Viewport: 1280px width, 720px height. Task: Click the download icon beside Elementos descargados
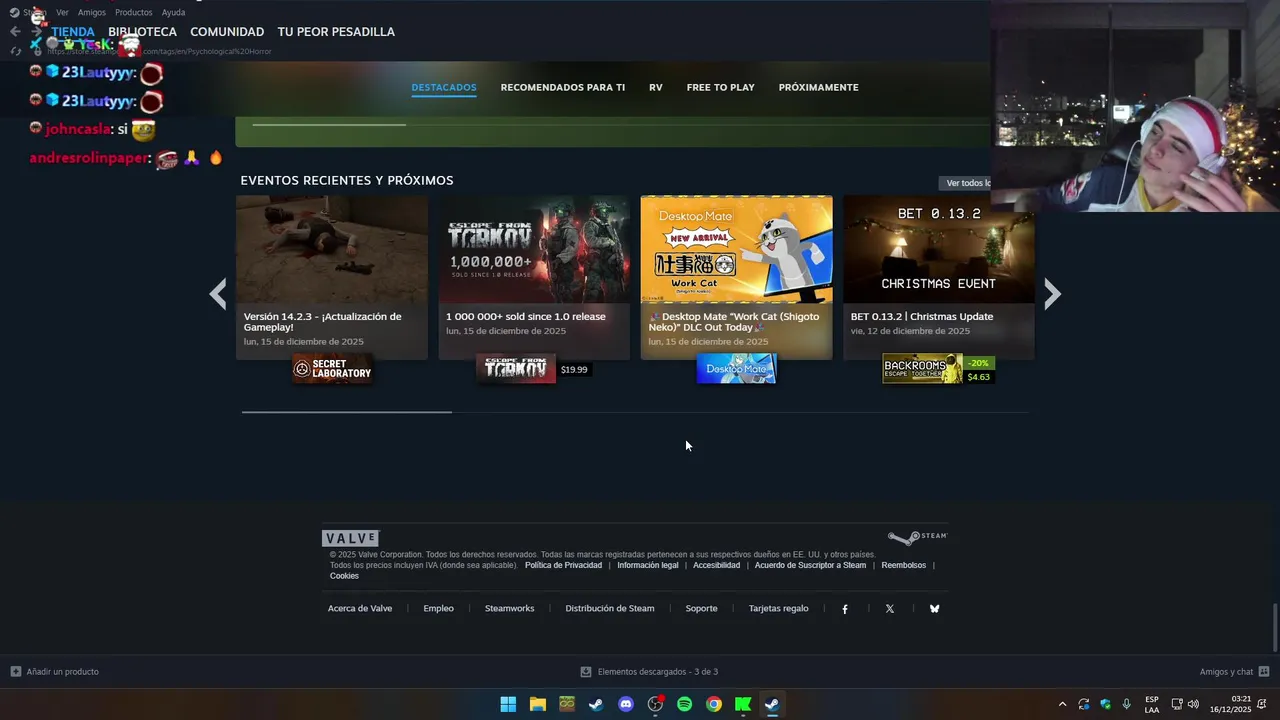[x=586, y=672]
